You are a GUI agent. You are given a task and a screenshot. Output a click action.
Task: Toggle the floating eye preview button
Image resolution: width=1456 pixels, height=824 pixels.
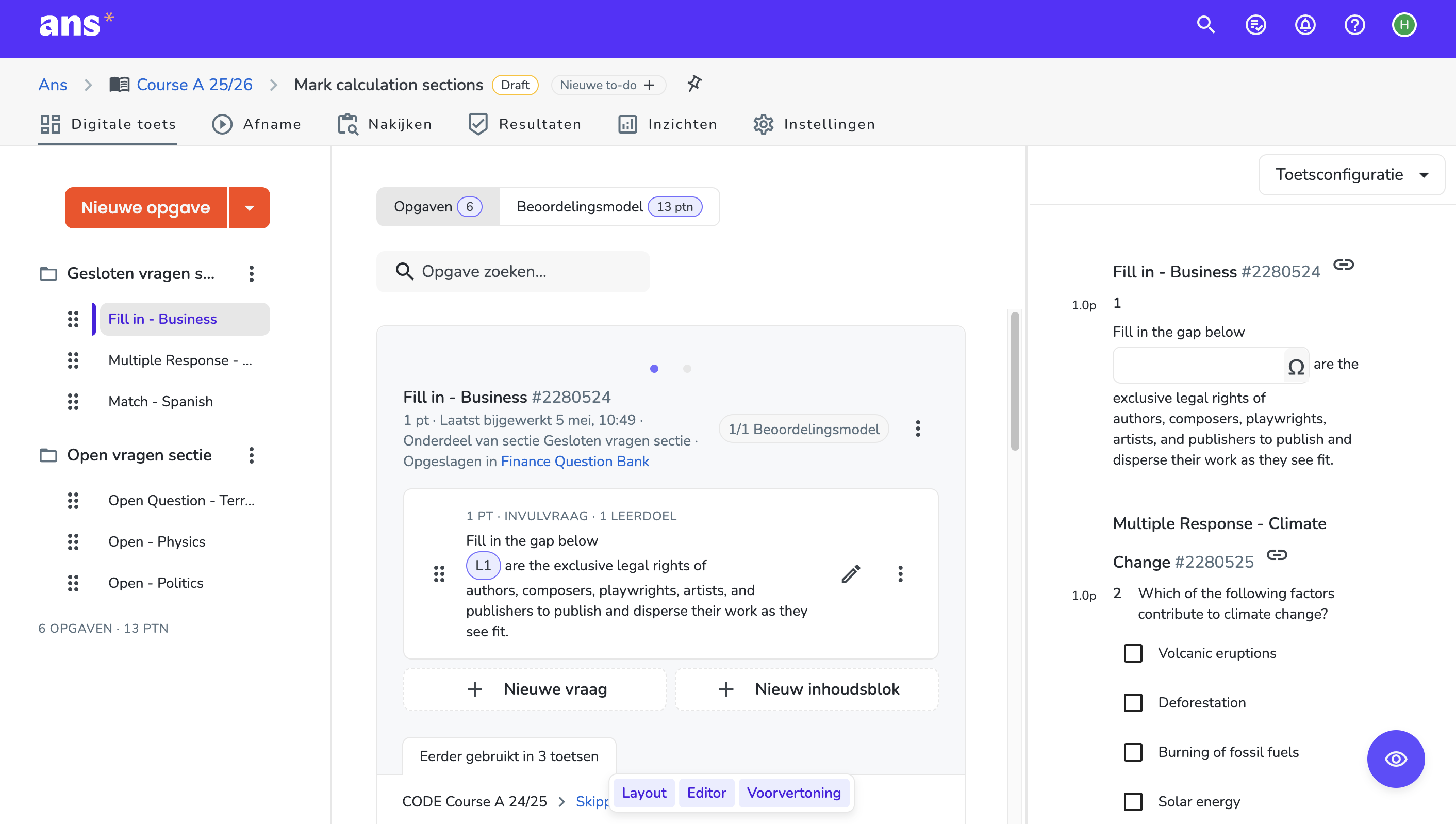pyautogui.click(x=1396, y=759)
